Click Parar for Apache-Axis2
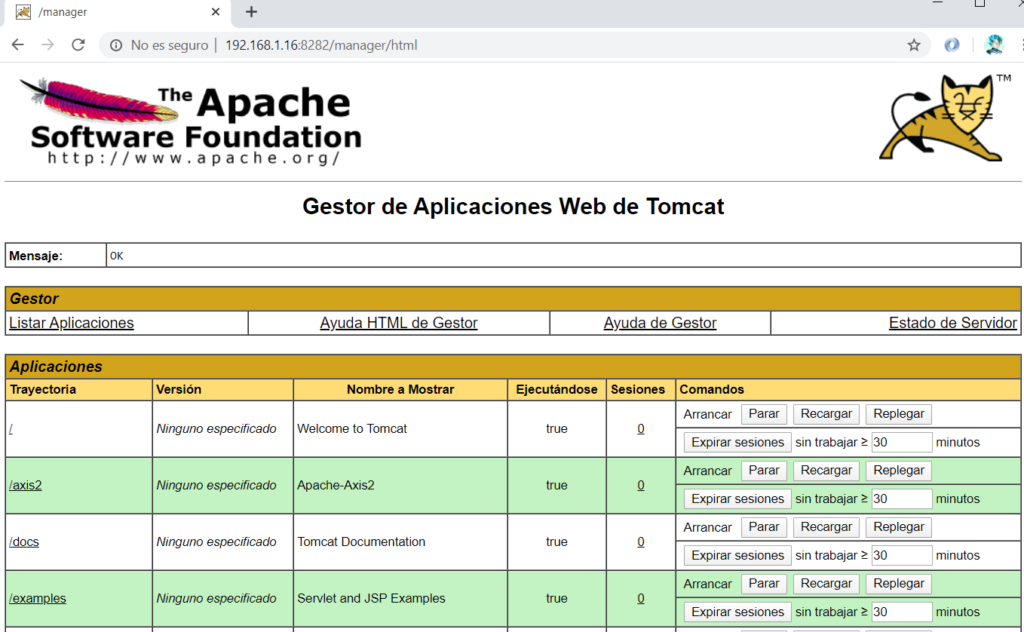Screen dimensions: 1024x632 click(x=763, y=471)
